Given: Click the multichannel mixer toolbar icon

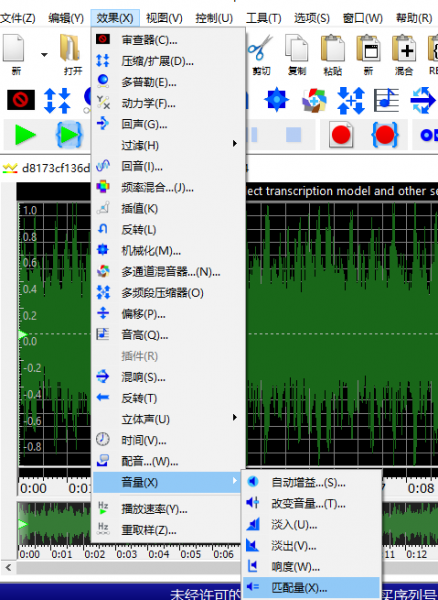Looking at the screenshot, I should (314, 100).
